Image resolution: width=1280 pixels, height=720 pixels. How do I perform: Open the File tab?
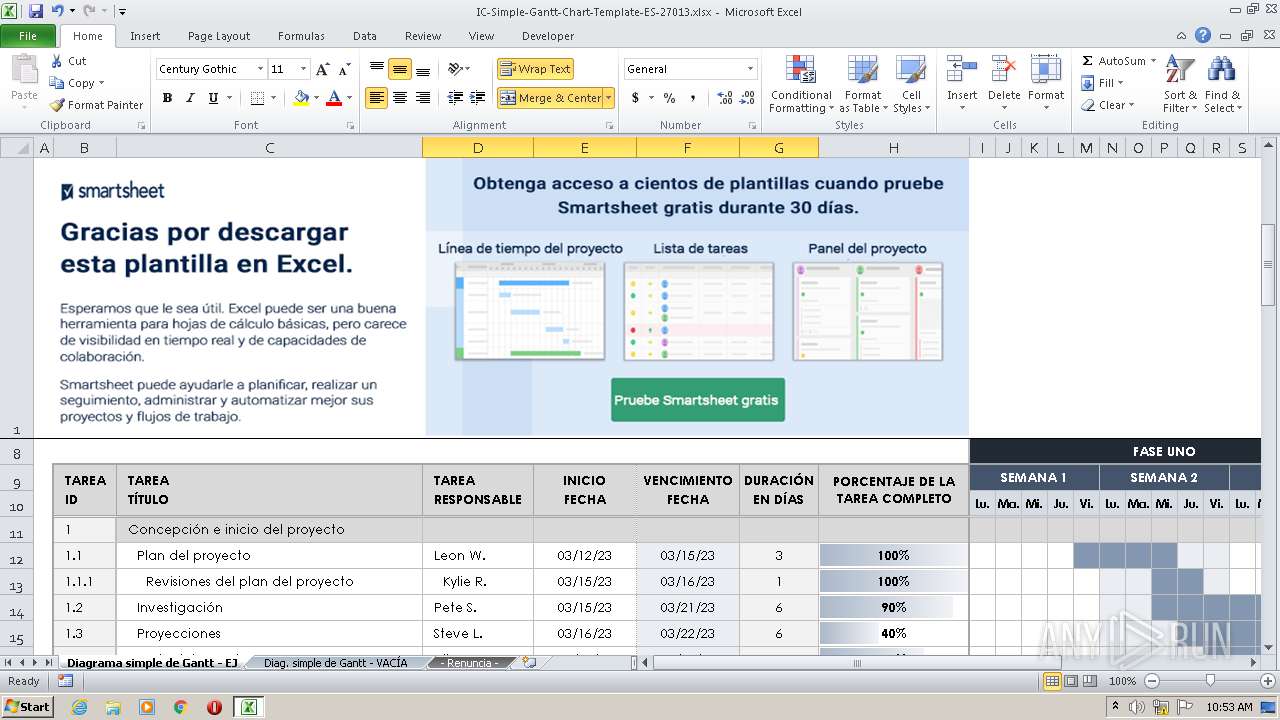pos(28,36)
